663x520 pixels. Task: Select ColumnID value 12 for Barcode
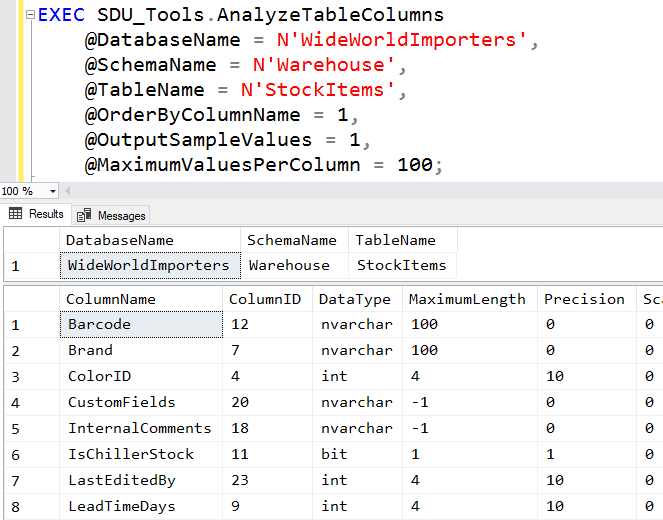267,325
